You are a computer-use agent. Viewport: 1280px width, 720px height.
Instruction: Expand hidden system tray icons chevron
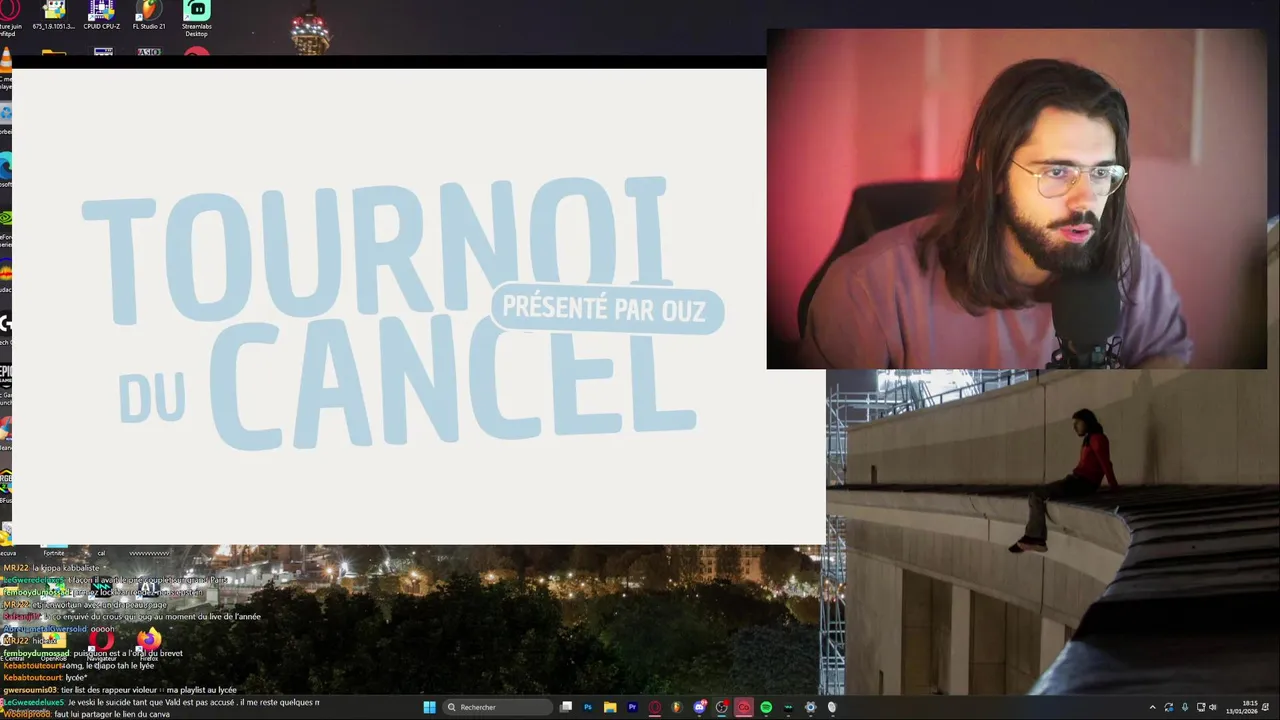pos(1155,707)
